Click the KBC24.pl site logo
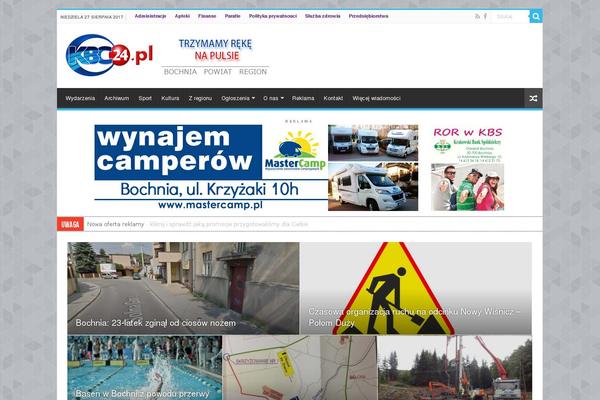The width and height of the screenshot is (600, 400). pyautogui.click(x=109, y=56)
